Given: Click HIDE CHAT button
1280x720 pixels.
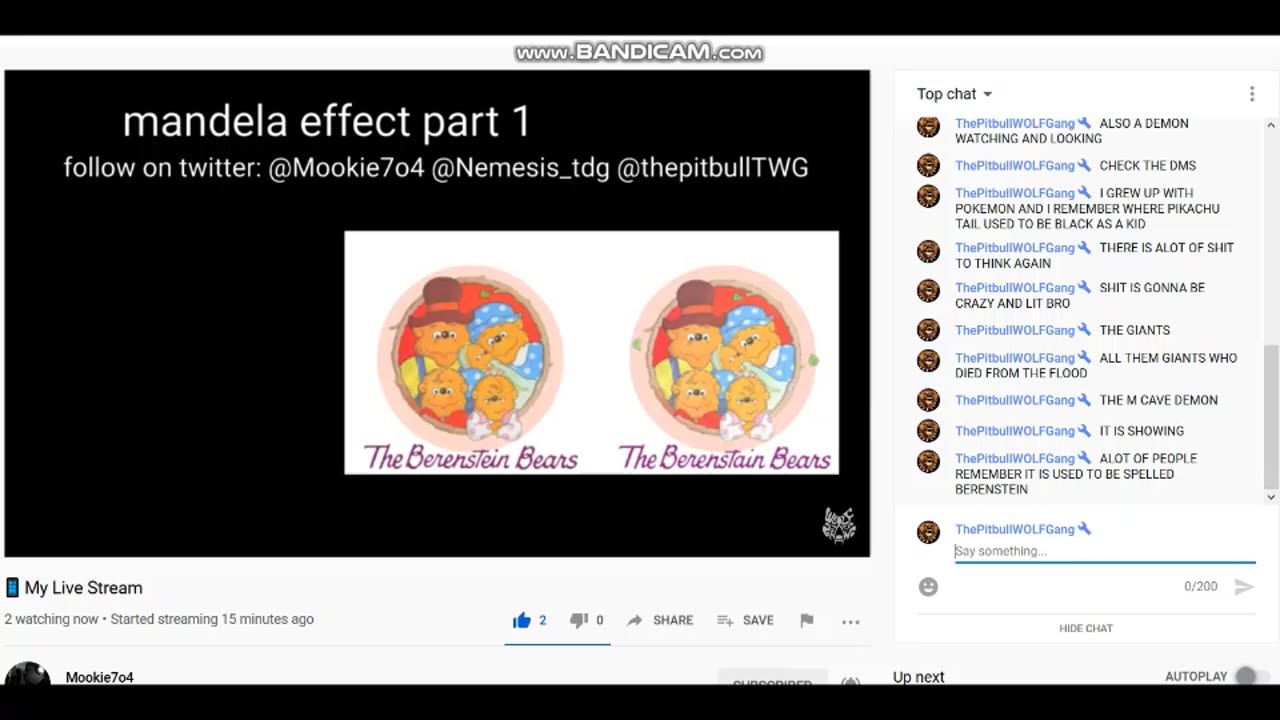Looking at the screenshot, I should 1086,628.
